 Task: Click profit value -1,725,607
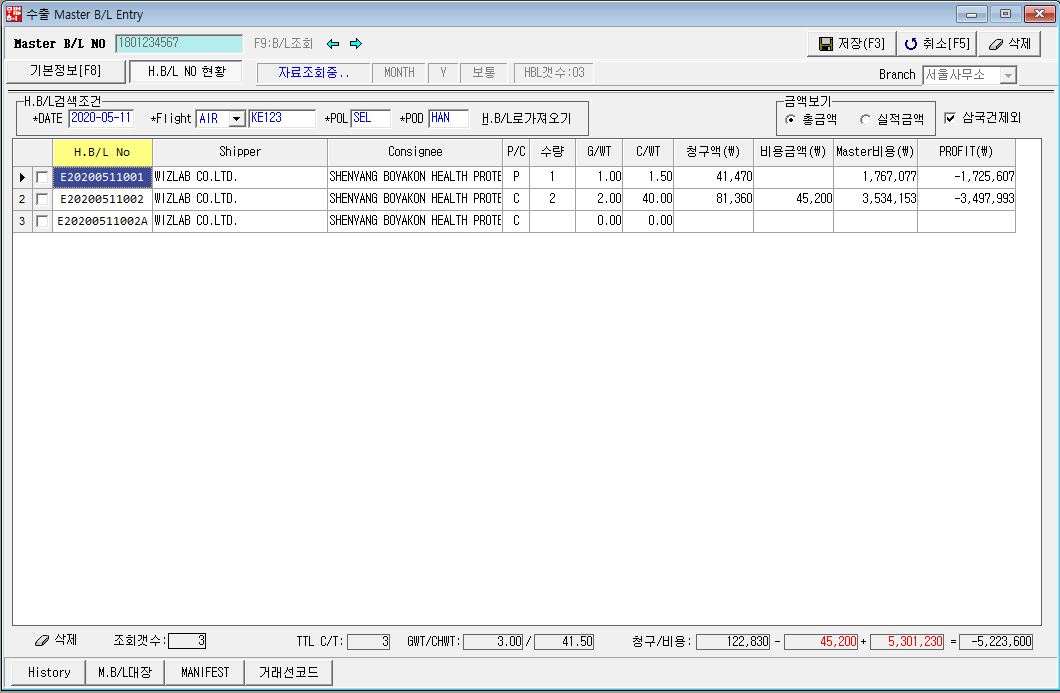pyautogui.click(x=966, y=177)
